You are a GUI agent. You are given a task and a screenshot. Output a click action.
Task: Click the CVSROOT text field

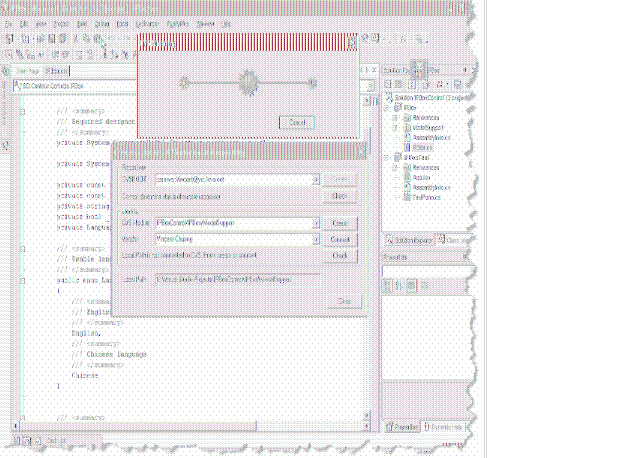tap(234, 180)
